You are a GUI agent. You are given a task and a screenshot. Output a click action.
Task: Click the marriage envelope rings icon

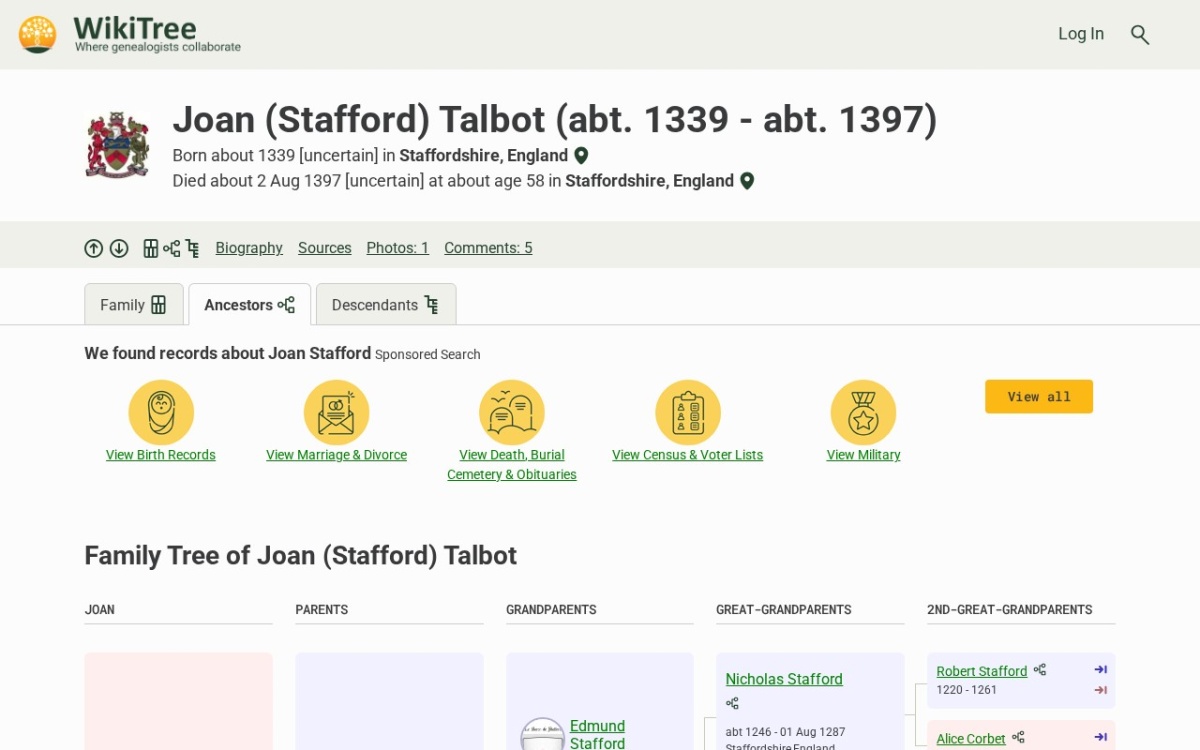[x=337, y=412]
